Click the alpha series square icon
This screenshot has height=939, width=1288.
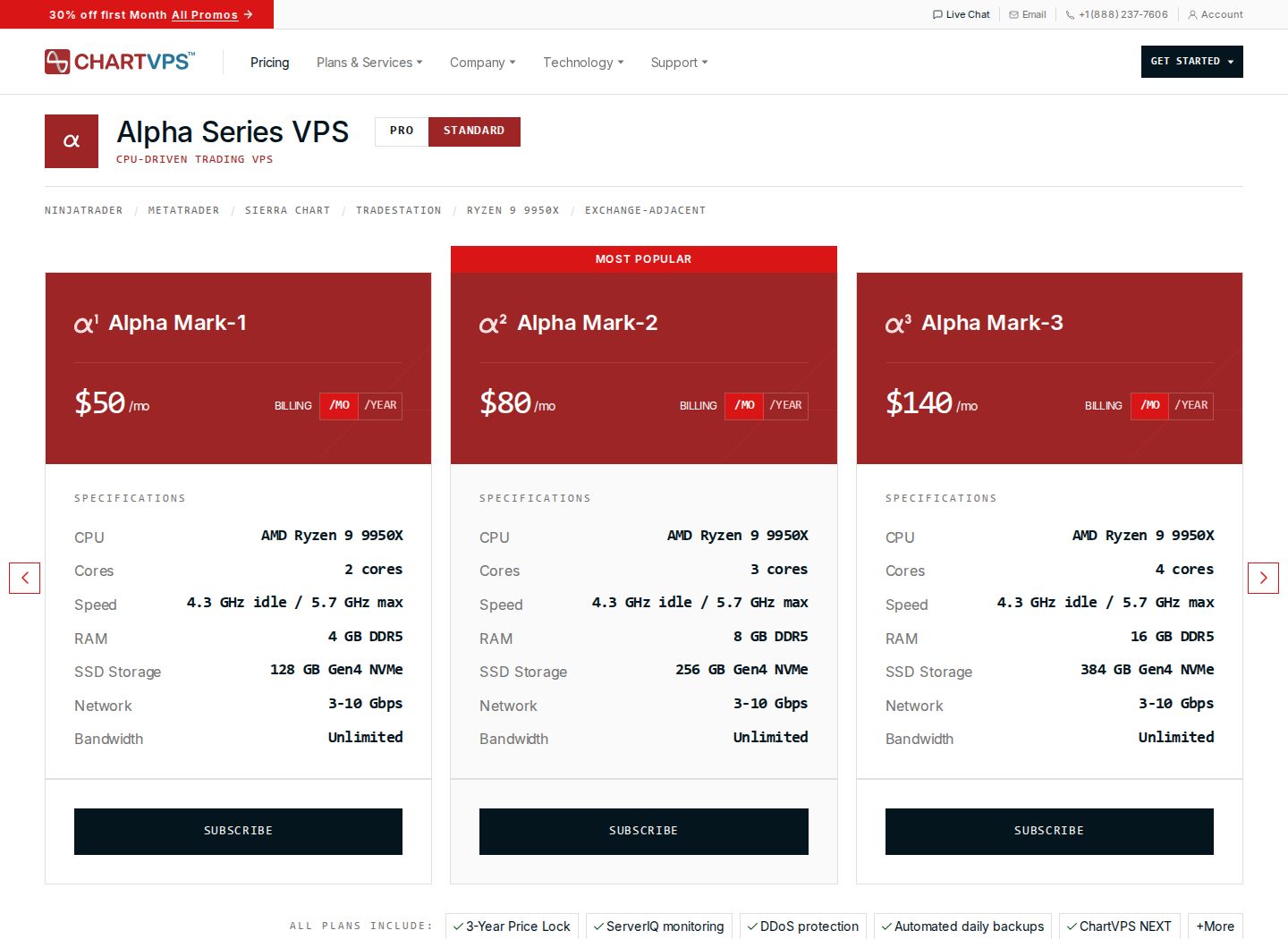point(72,141)
